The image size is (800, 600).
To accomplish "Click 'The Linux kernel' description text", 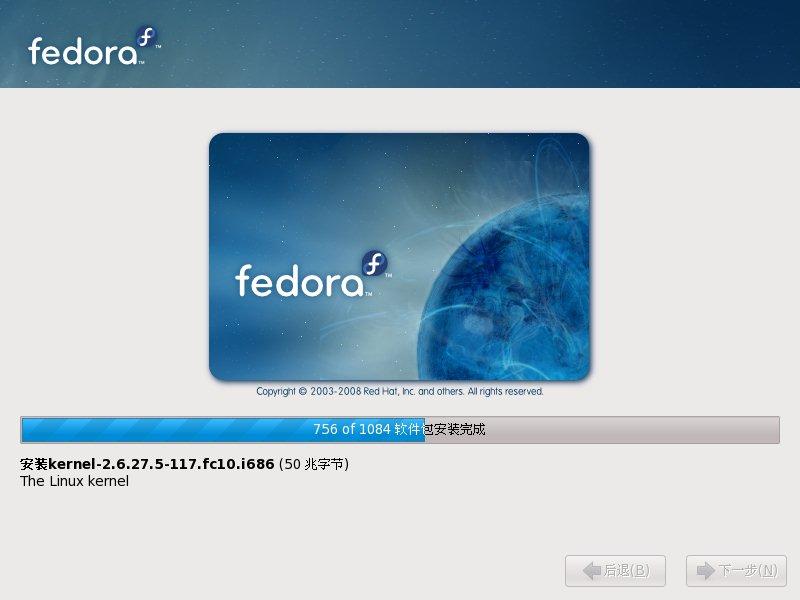I will click(74, 481).
